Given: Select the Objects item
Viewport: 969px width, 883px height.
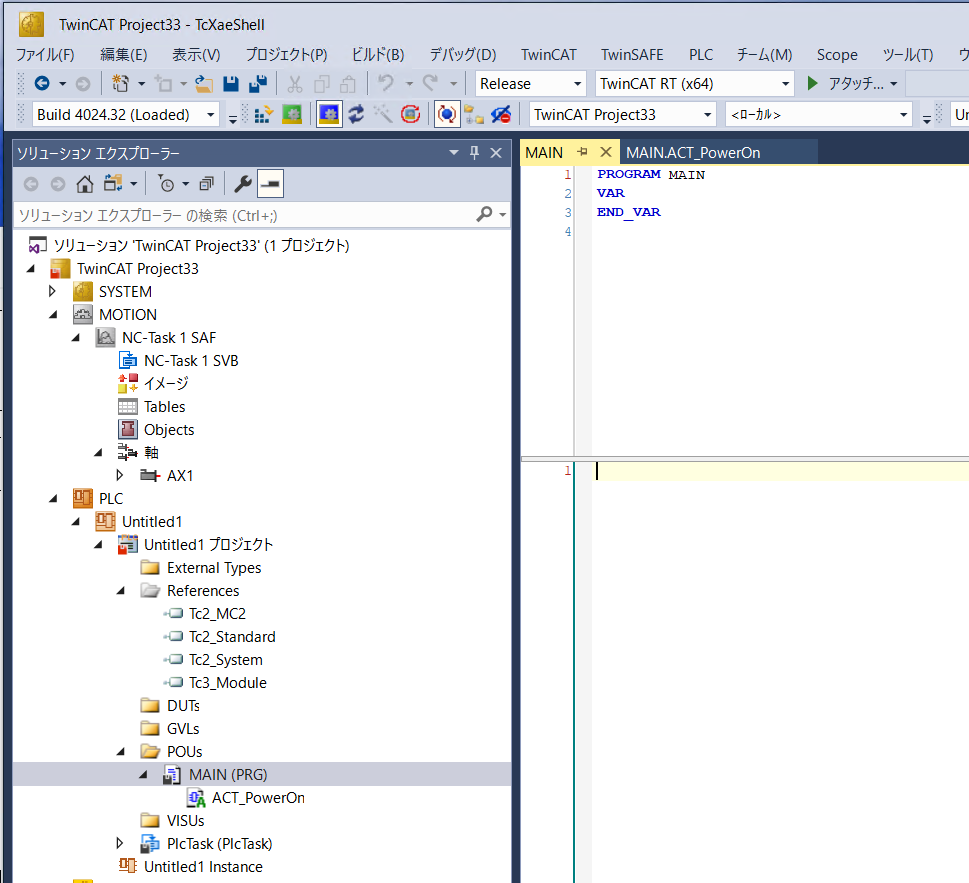Looking at the screenshot, I should 169,429.
